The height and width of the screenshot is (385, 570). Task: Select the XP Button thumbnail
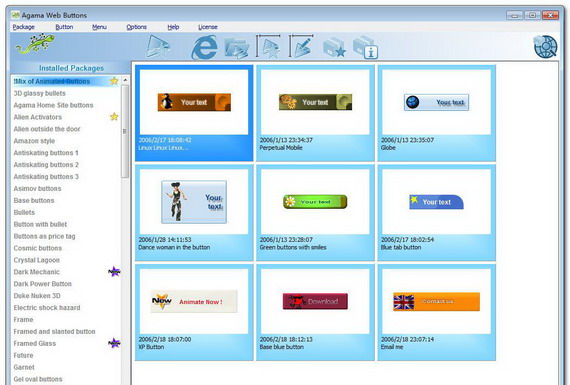pos(194,312)
